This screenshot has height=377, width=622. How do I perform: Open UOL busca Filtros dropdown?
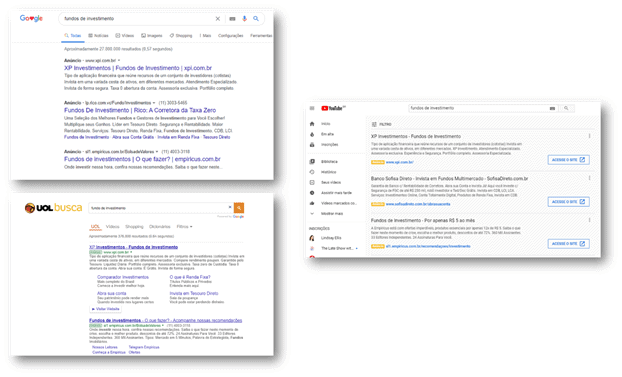(184, 227)
